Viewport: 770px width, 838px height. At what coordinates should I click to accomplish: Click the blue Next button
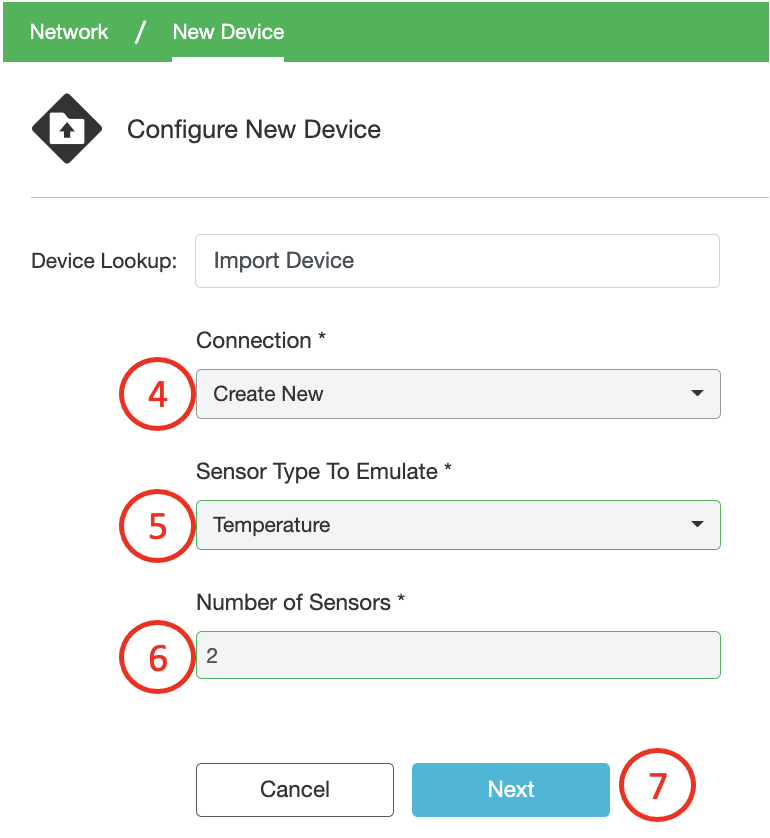pyautogui.click(x=510, y=790)
